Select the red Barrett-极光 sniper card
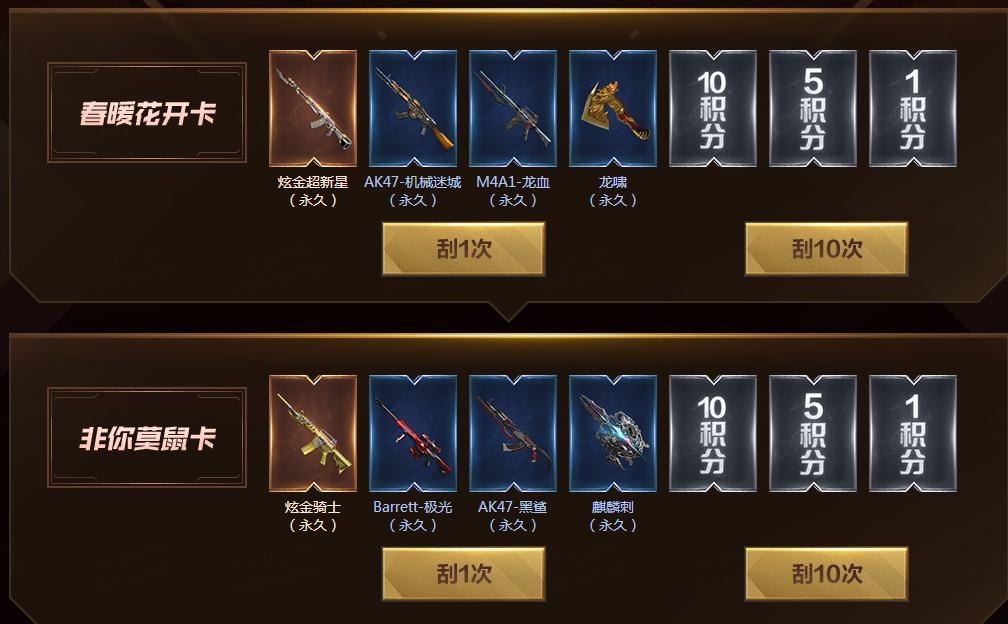The height and width of the screenshot is (624, 1008). point(413,434)
